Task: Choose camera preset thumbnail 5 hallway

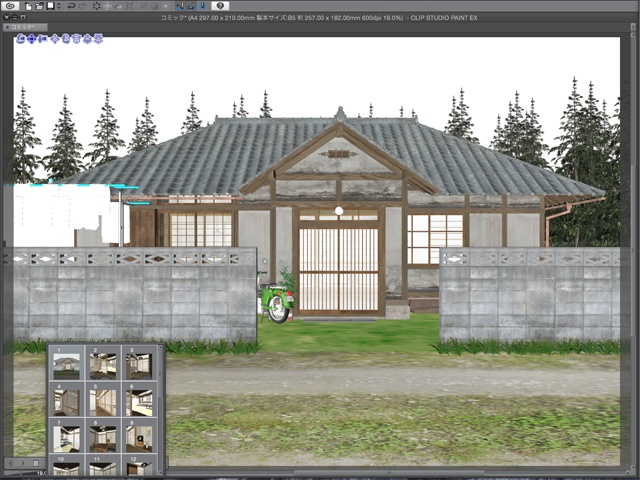Action: click(x=103, y=399)
